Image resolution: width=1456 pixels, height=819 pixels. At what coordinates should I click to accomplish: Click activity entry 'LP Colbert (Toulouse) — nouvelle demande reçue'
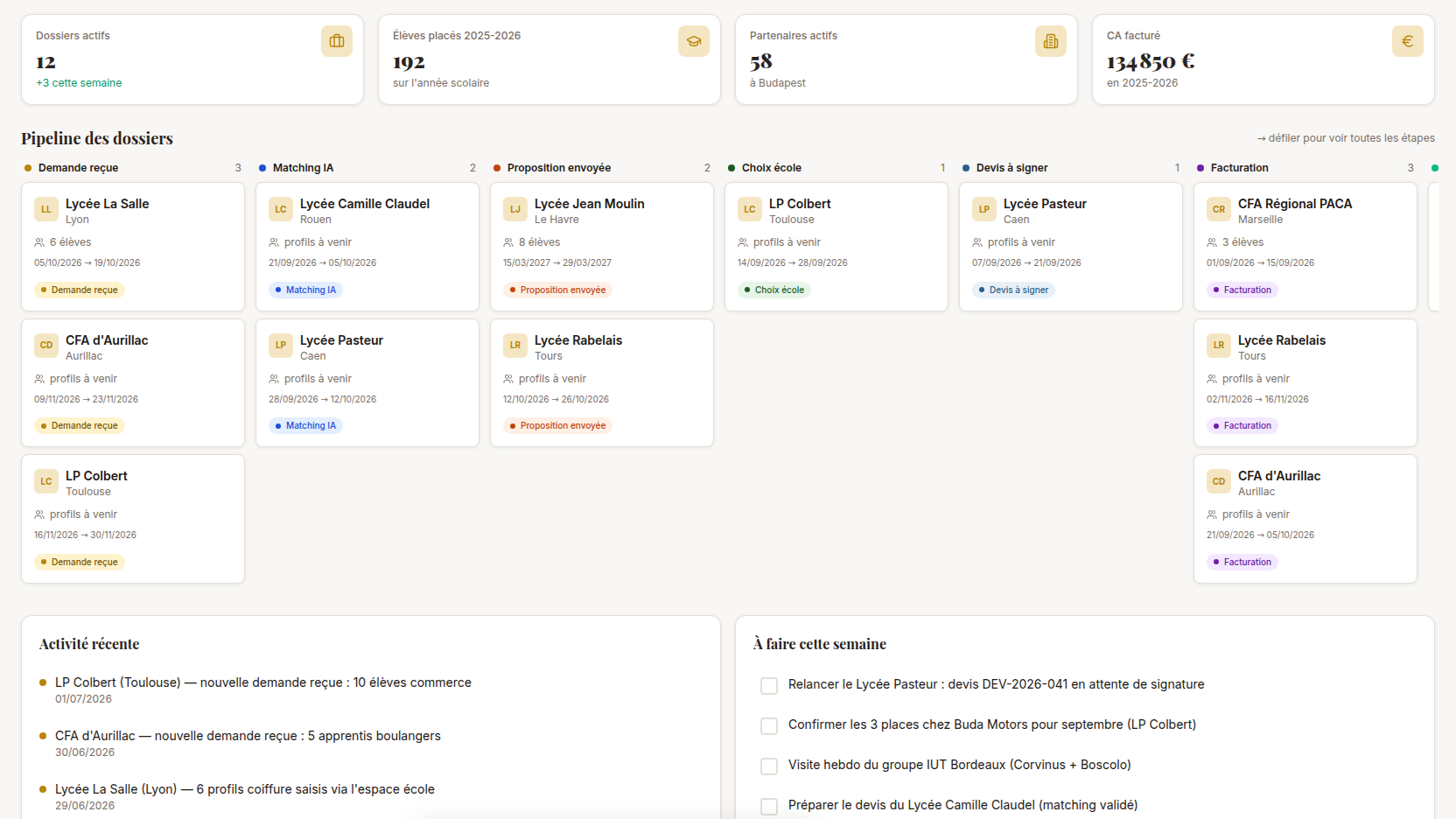[263, 682]
